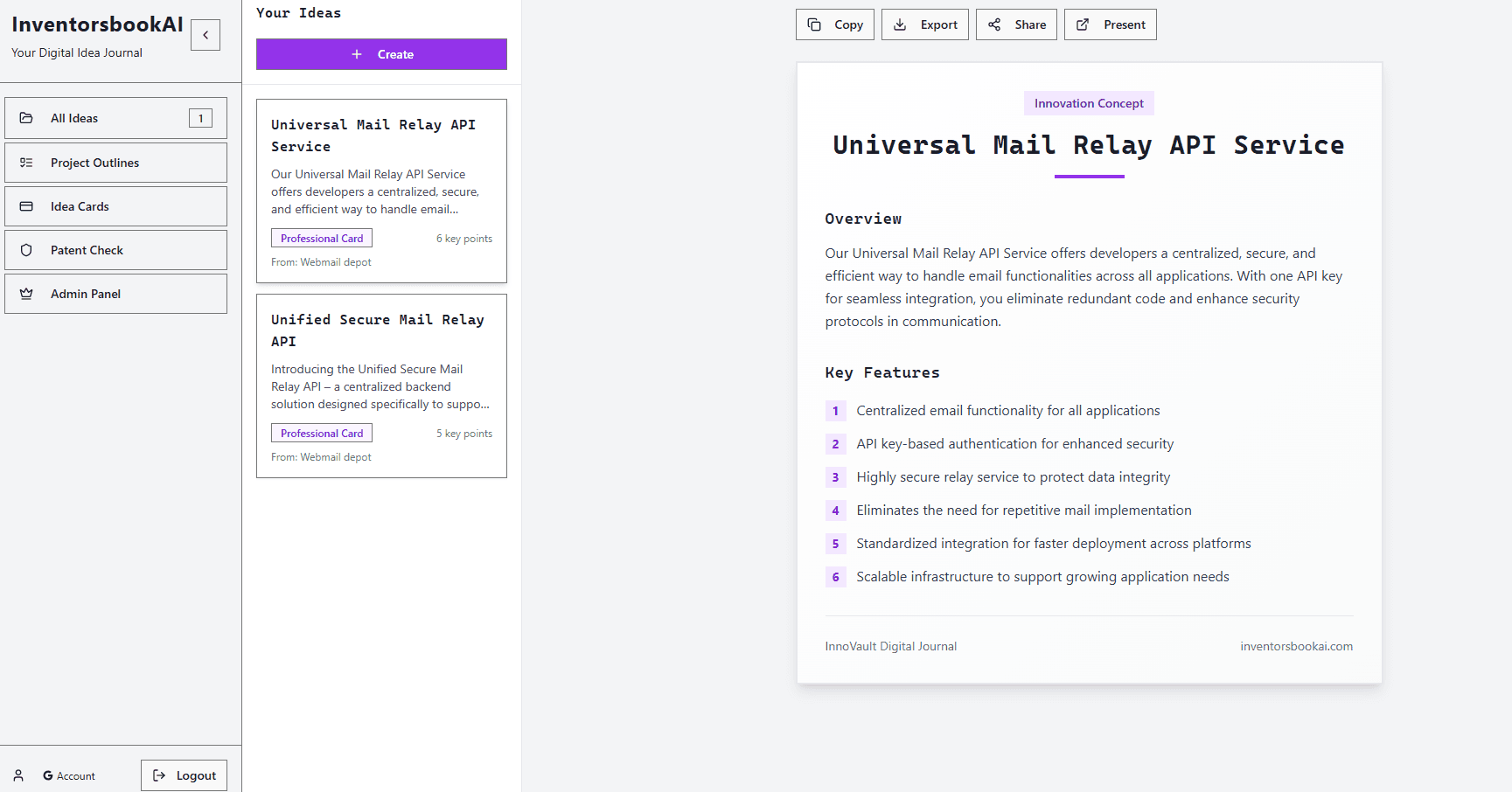Click the shield icon beside Patent Check
The width and height of the screenshot is (1512, 792).
26,250
